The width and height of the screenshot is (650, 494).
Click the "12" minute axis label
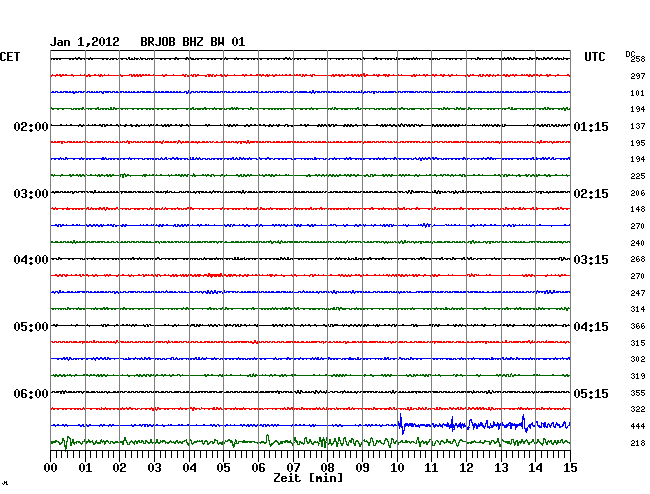(466, 468)
